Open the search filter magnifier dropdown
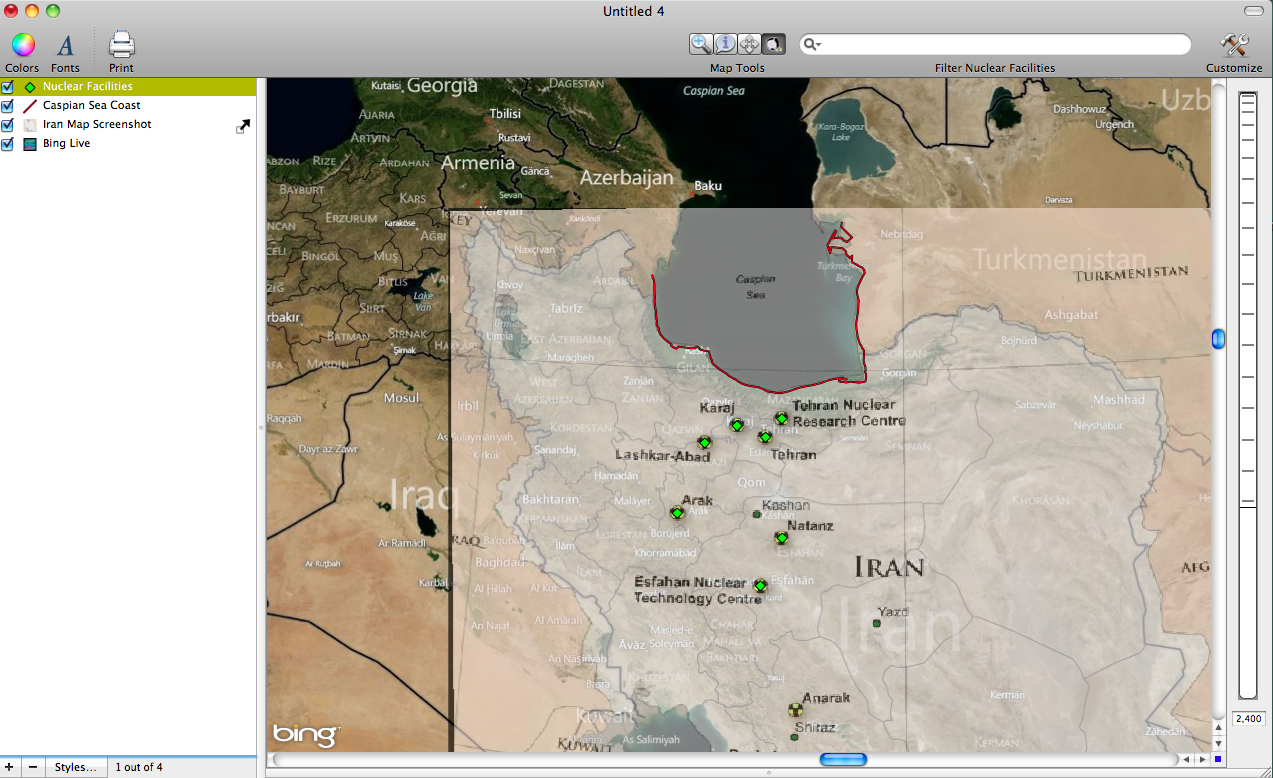The width and height of the screenshot is (1273, 778). [x=813, y=45]
